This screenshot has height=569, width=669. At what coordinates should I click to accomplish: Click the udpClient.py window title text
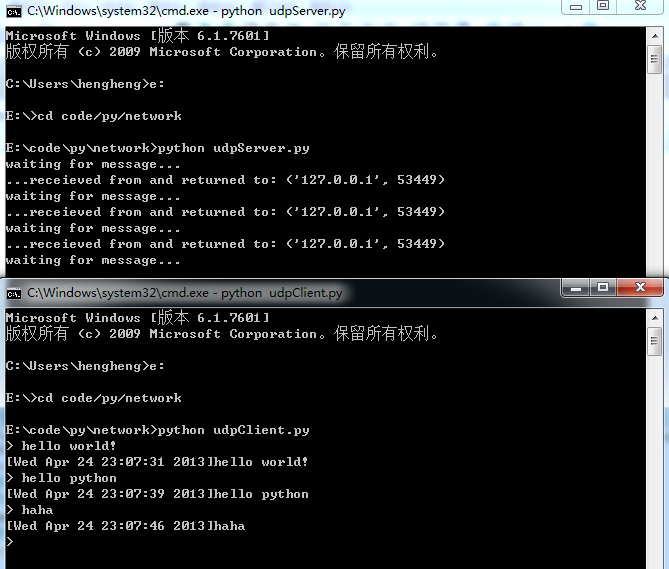tap(184, 293)
